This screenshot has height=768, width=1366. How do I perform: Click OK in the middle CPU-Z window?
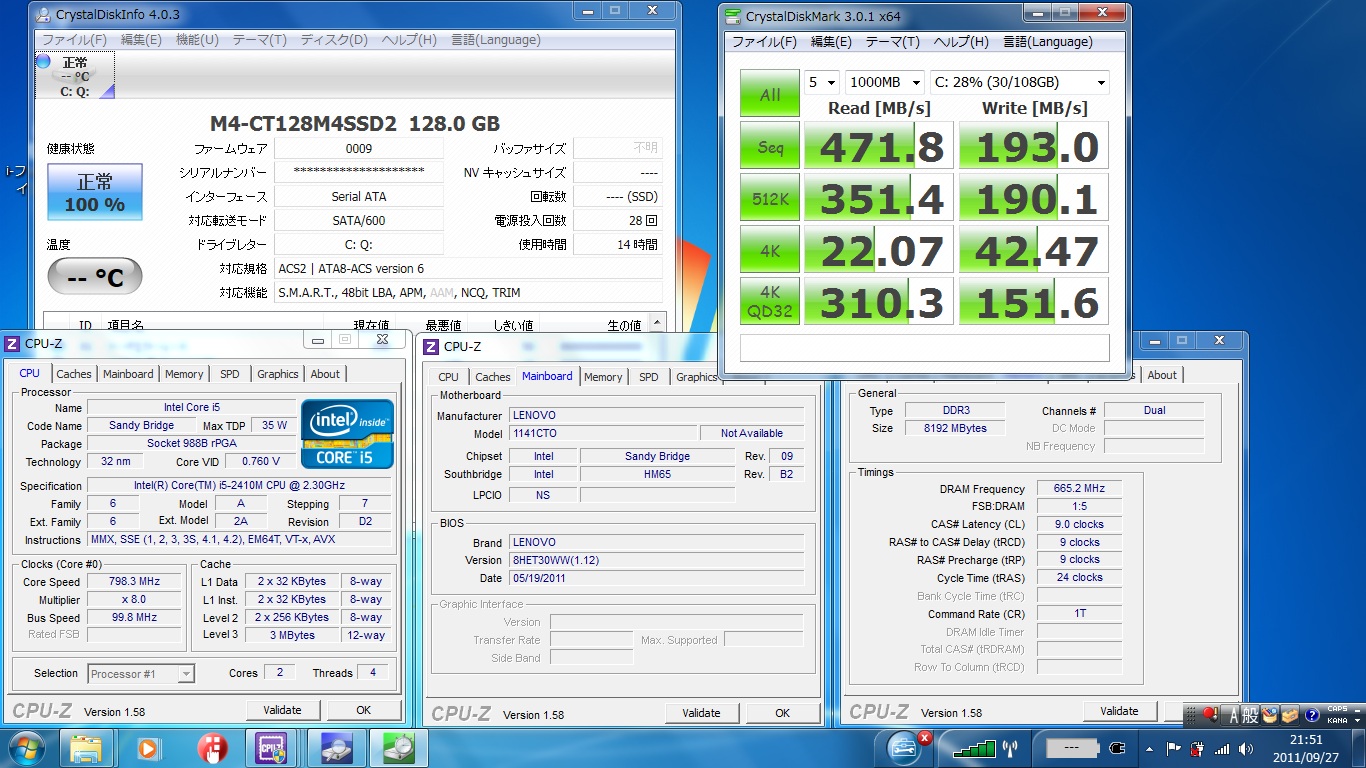782,713
